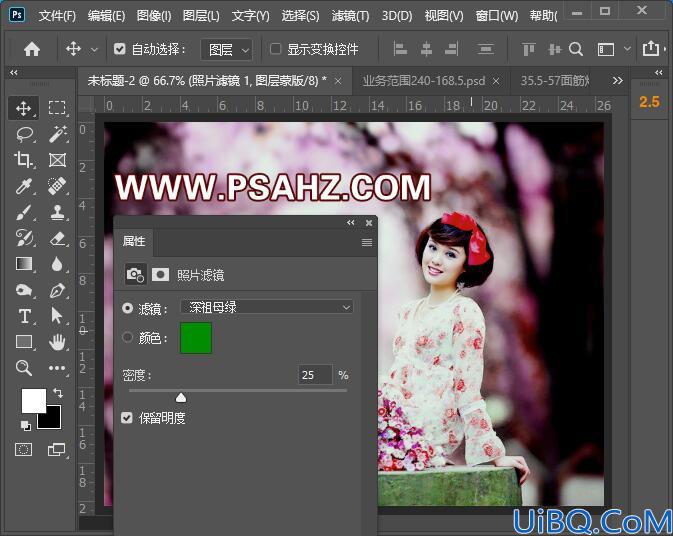Select the Blur tool
The width and height of the screenshot is (673, 536).
pyautogui.click(x=57, y=264)
